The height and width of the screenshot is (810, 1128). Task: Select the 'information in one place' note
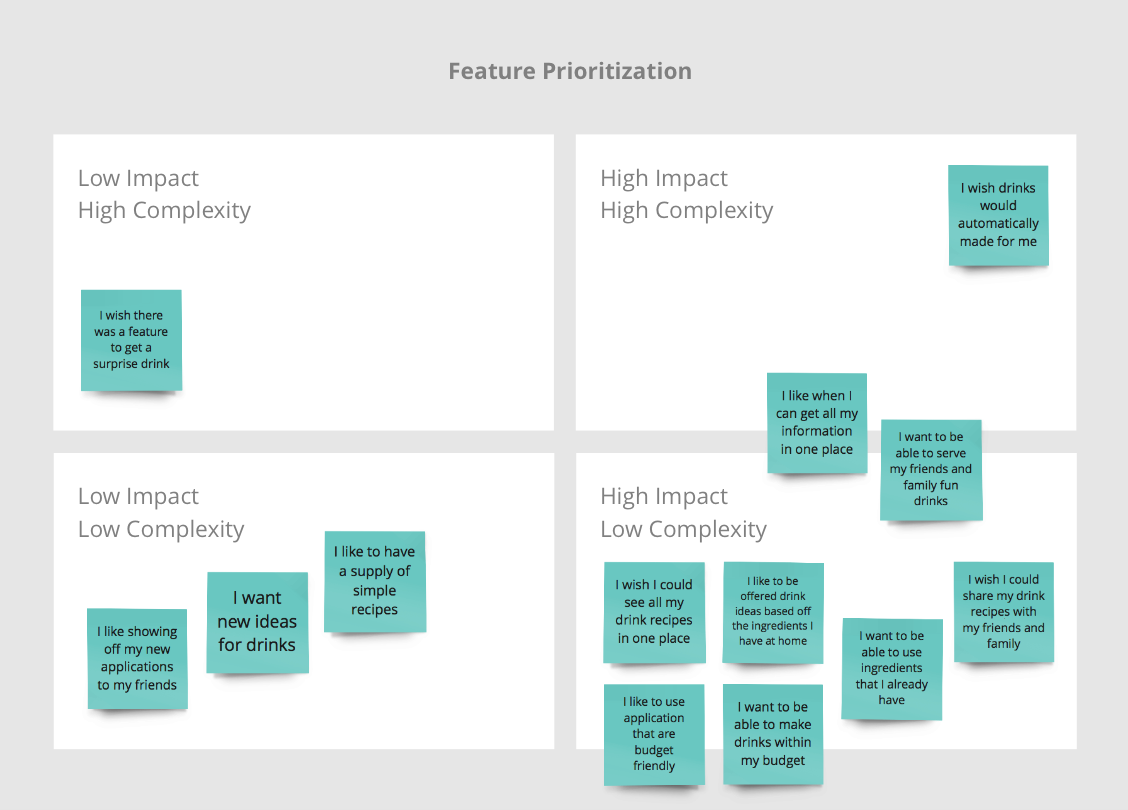pos(817,423)
